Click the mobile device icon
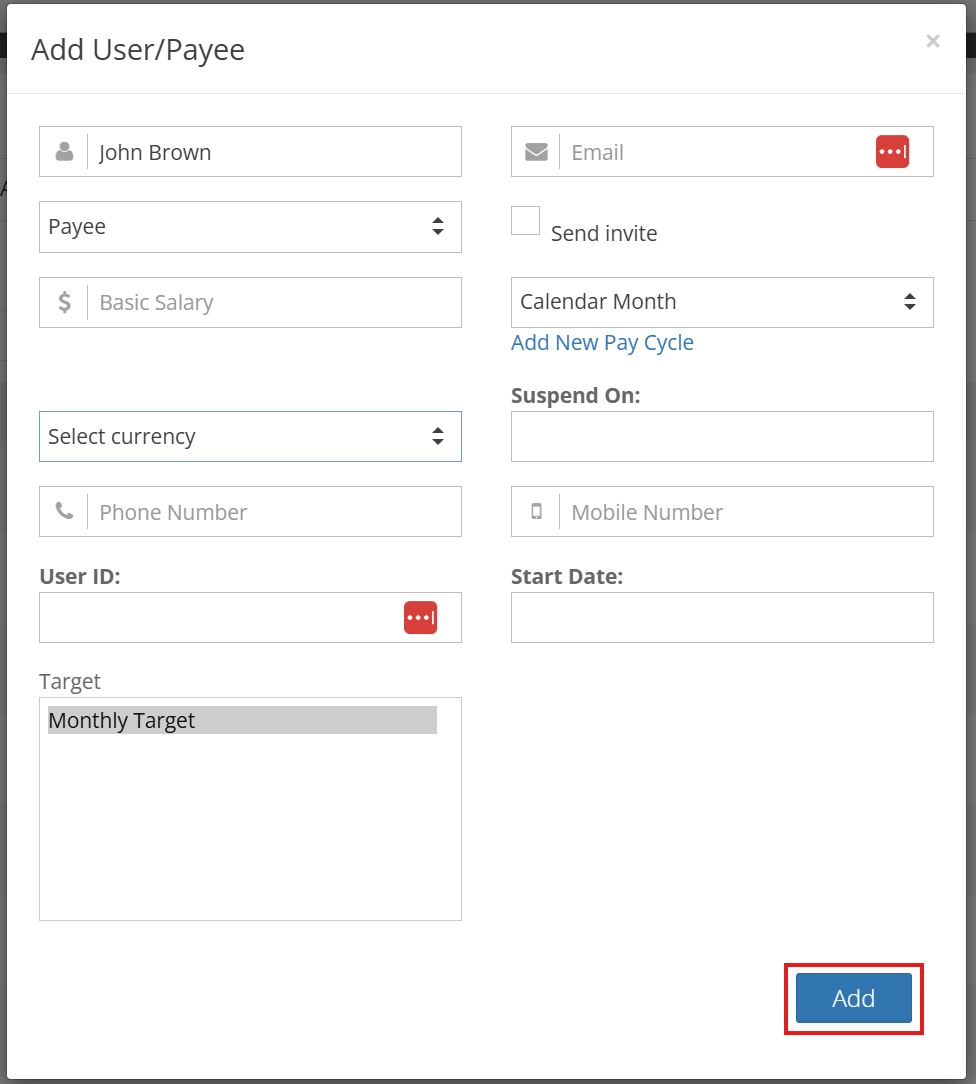Screen dimensions: 976x1084 tap(536, 512)
